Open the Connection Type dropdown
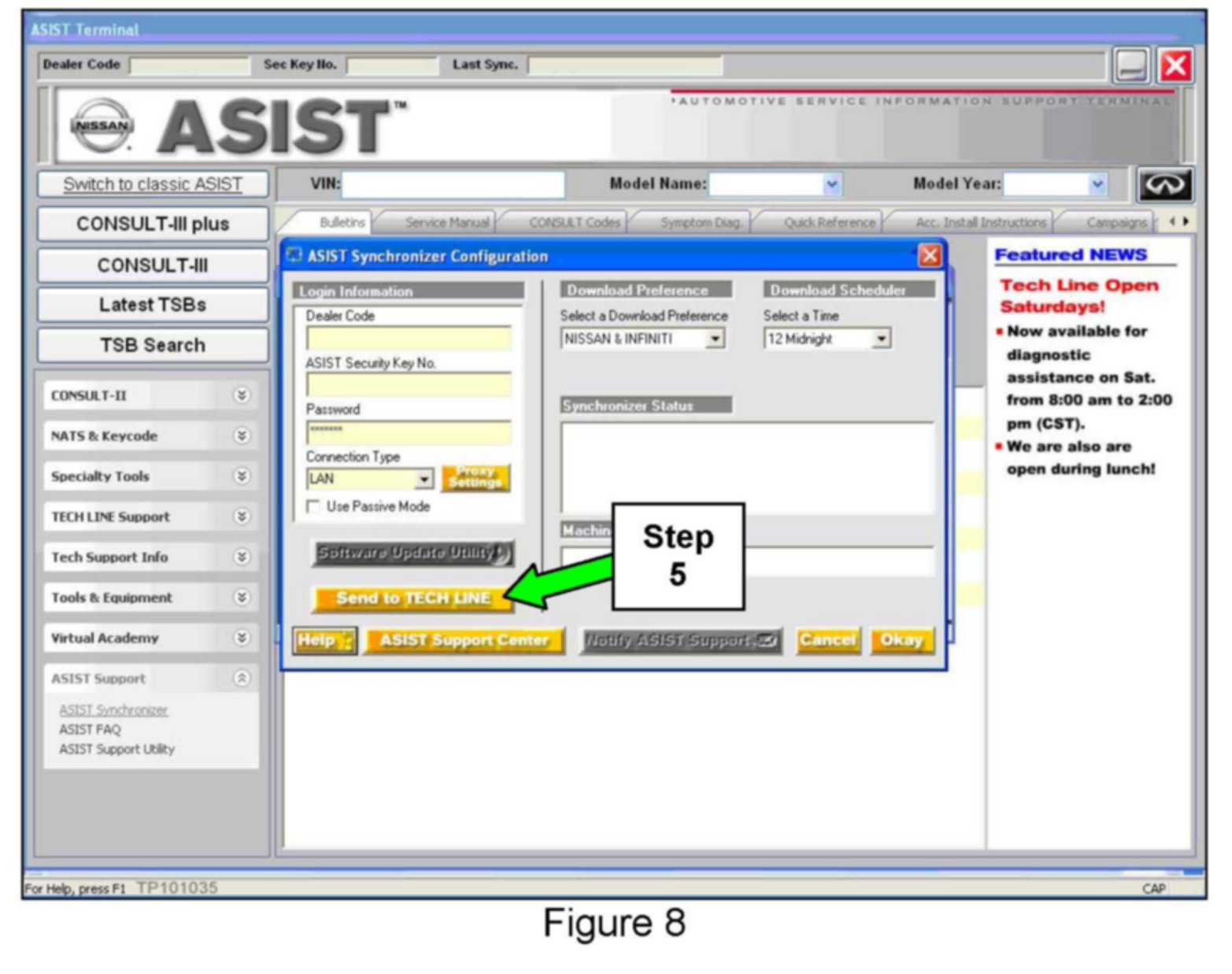This screenshot has height=974, width=1232. point(424,479)
